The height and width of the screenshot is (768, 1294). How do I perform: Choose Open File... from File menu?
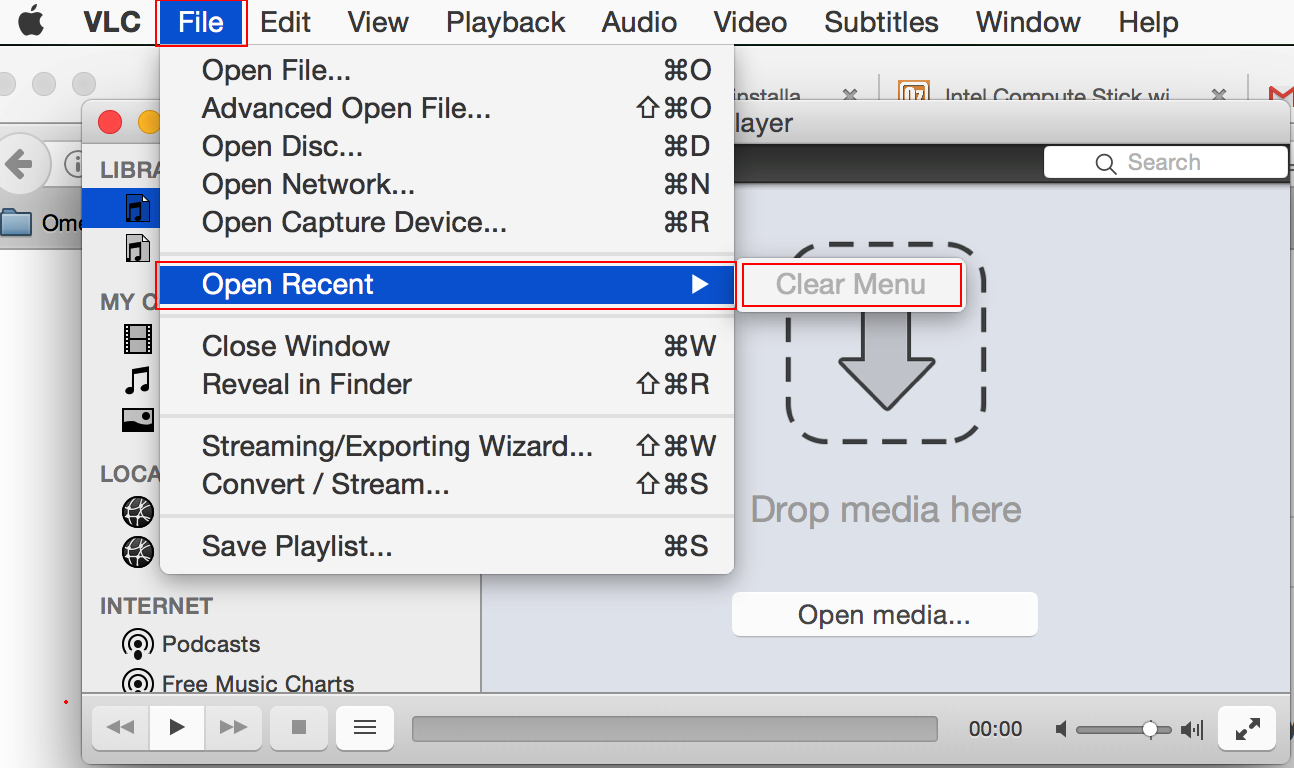coord(447,70)
